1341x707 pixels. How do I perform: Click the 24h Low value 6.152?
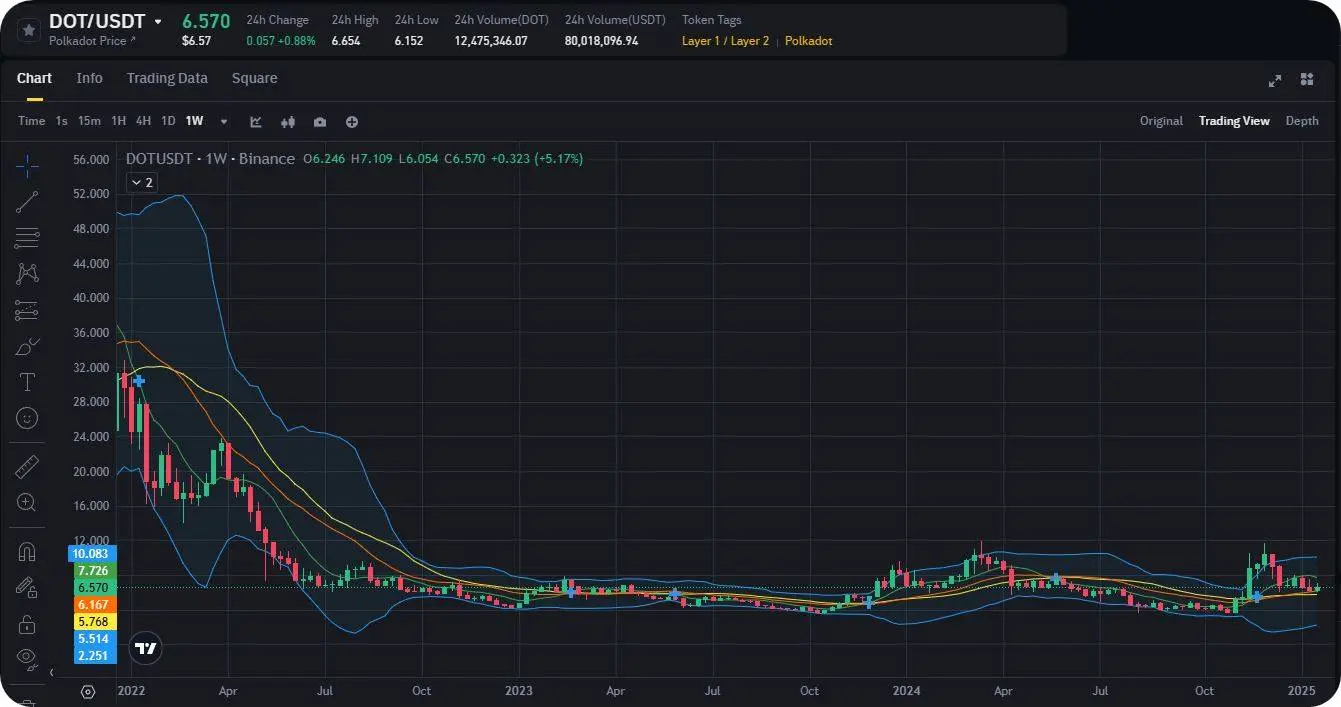[x=409, y=41]
